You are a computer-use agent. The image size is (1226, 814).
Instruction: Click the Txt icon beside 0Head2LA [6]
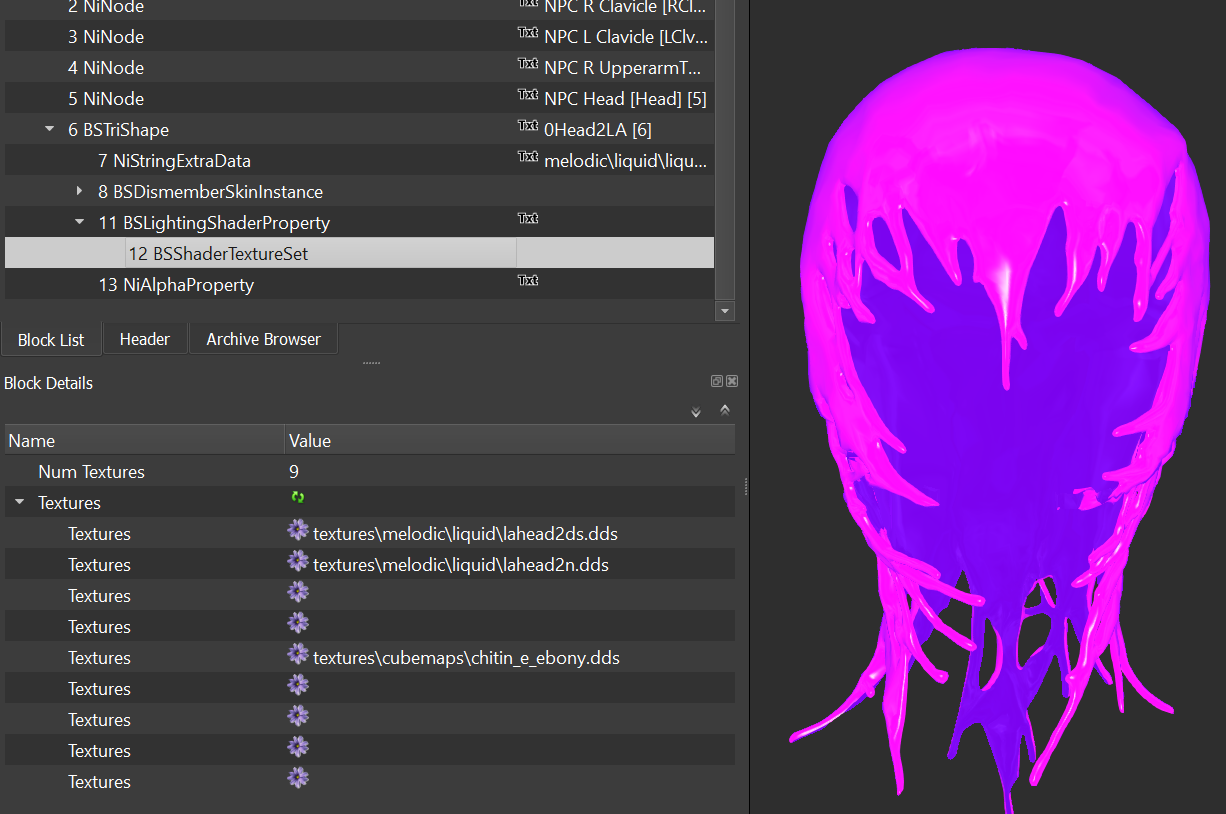coord(527,126)
